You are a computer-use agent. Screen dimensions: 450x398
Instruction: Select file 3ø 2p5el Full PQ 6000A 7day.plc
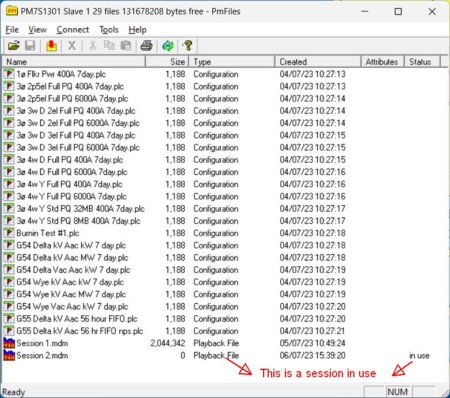72,99
